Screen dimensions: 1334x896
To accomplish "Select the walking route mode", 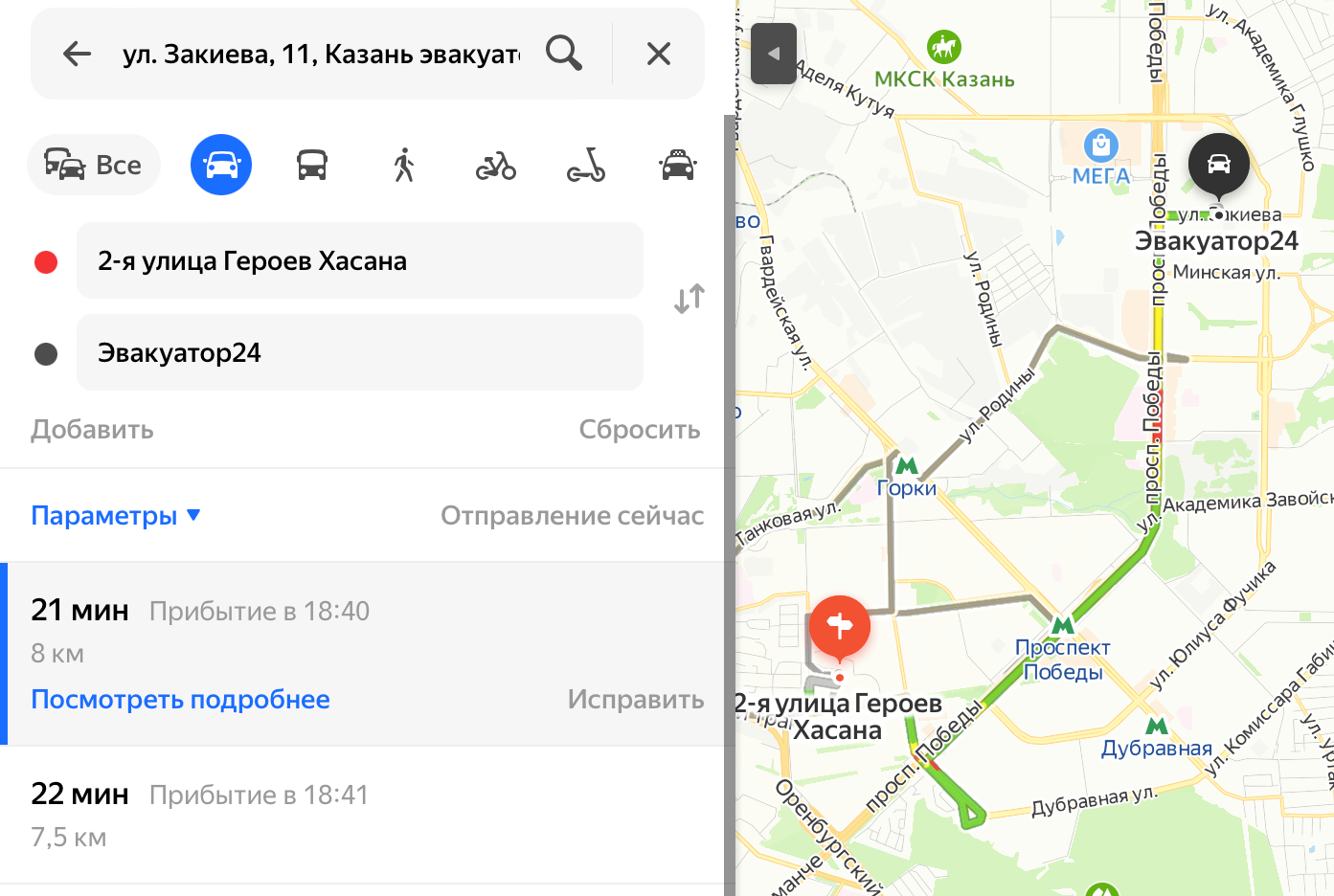I will tap(404, 165).
